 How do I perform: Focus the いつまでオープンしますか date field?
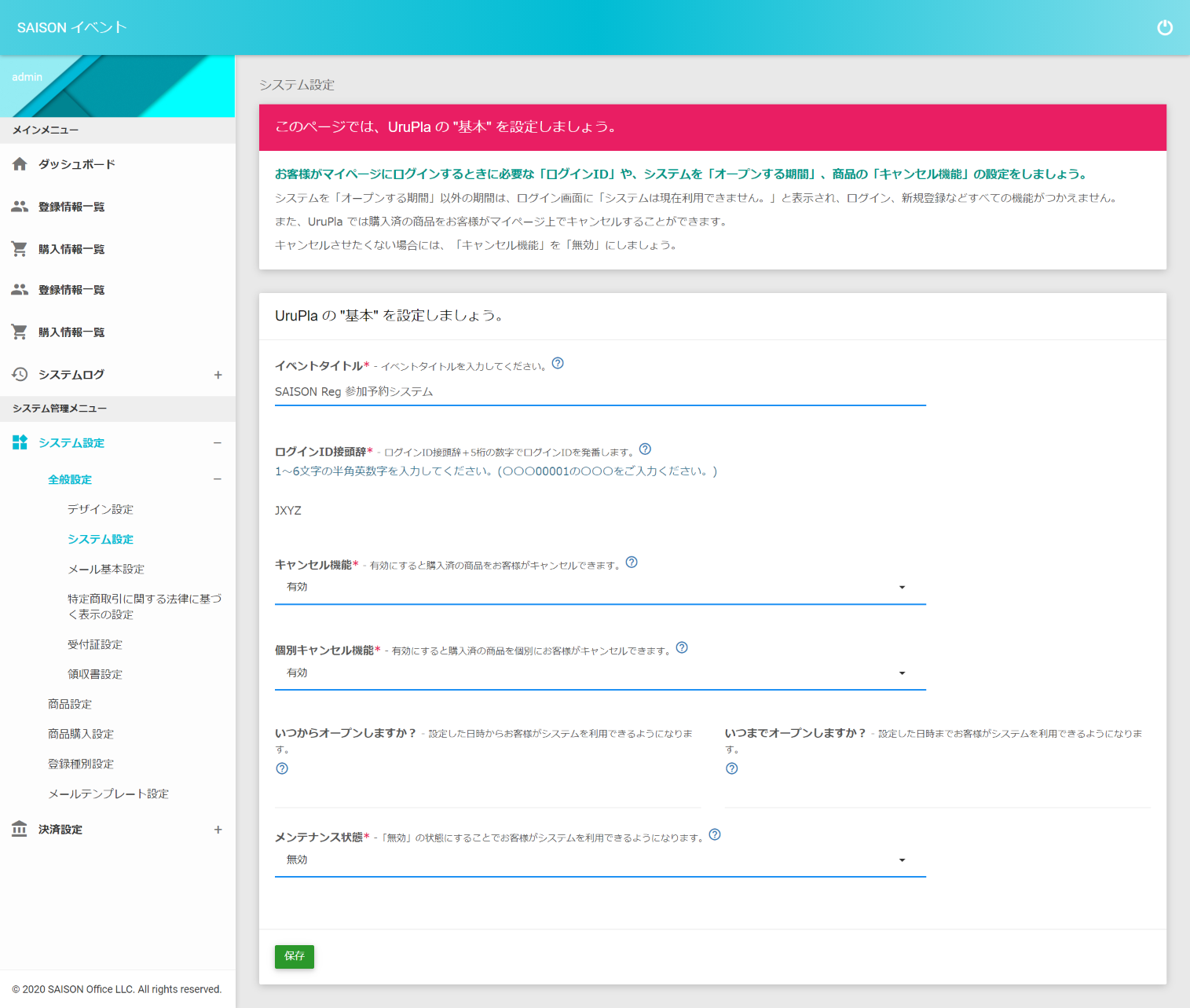click(x=938, y=794)
